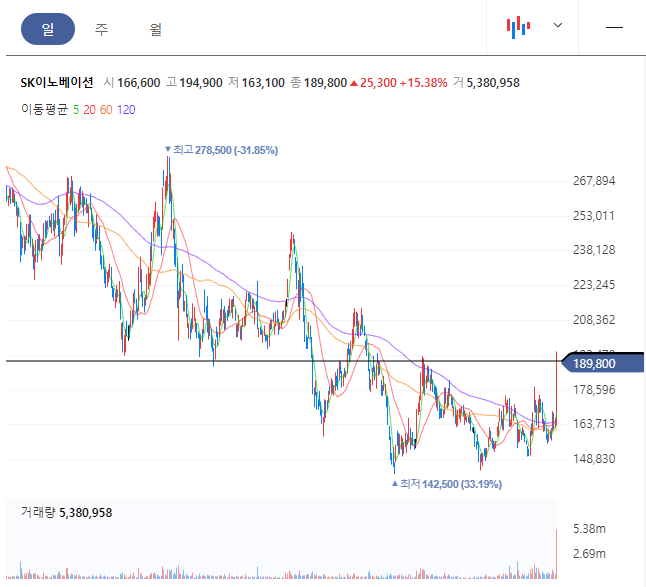Click the 2.69m volume axis label
Viewport: 646px width, 587px height.
pyautogui.click(x=589, y=554)
